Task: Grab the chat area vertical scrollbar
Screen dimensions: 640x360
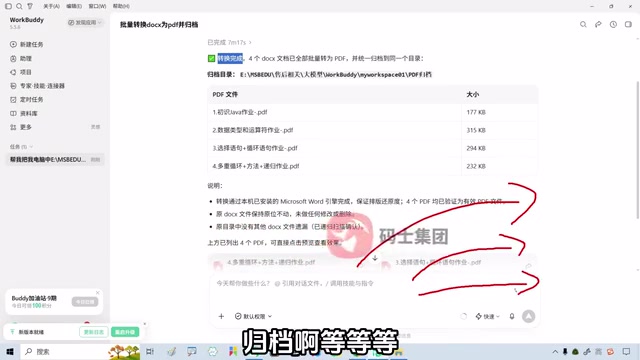Action: 638,151
